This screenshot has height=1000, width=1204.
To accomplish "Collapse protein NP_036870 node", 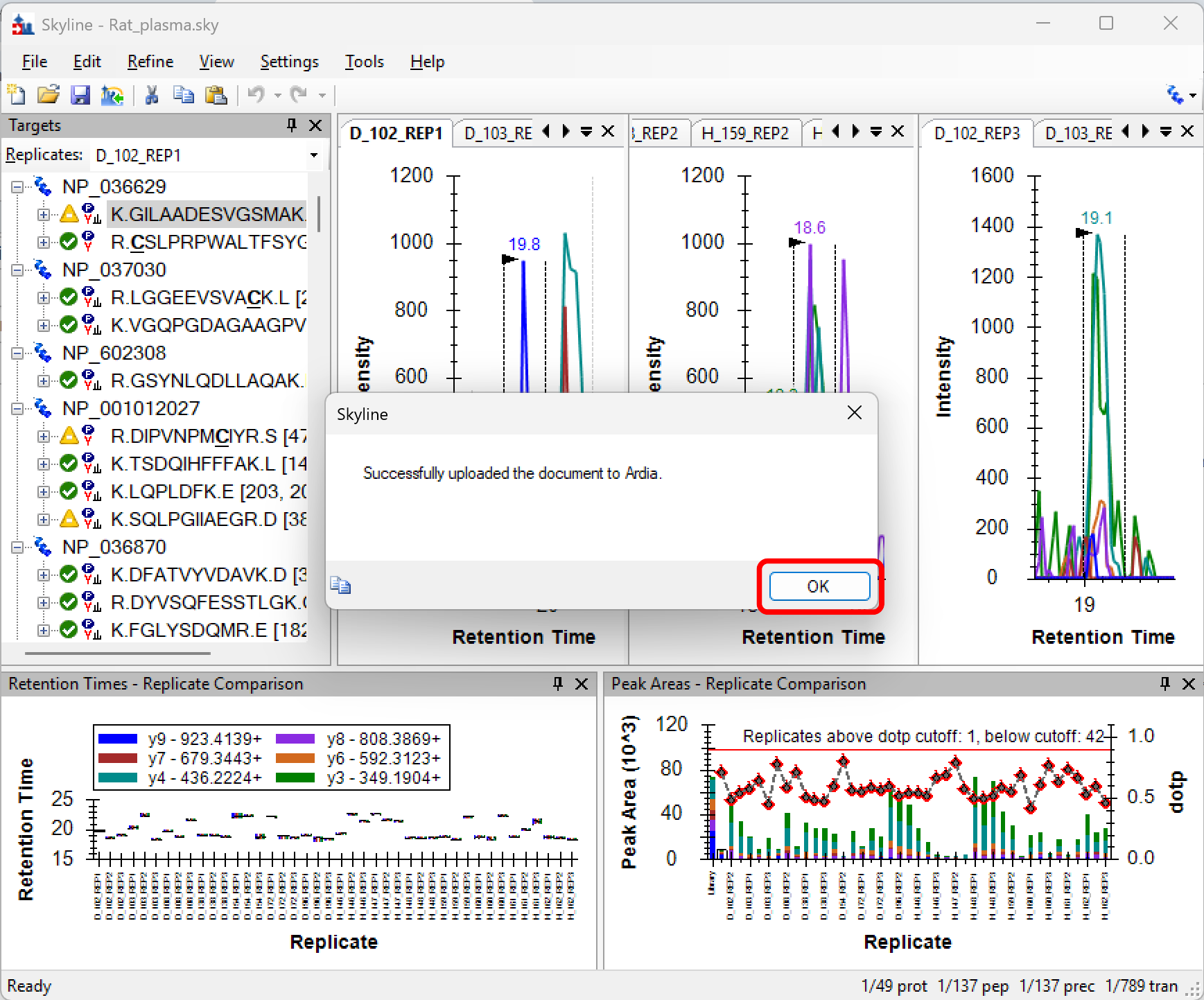I will 17,547.
